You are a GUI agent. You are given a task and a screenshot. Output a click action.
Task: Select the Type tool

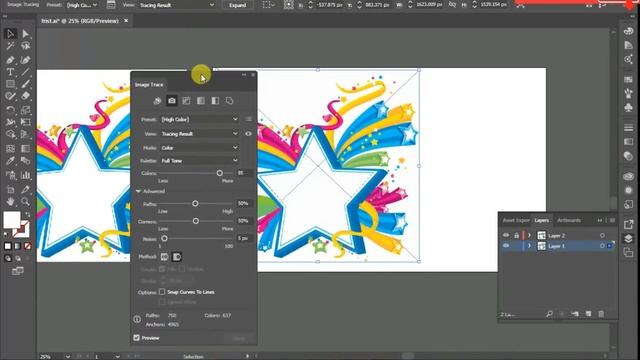coord(10,72)
